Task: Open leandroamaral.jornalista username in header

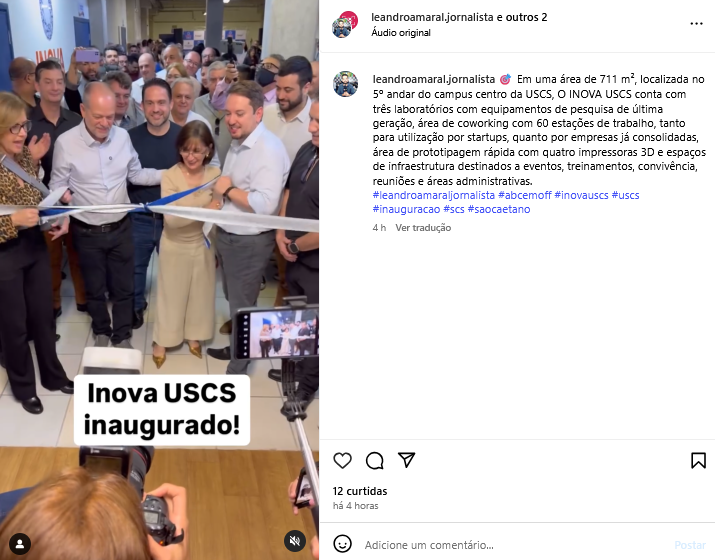Action: 432,17
